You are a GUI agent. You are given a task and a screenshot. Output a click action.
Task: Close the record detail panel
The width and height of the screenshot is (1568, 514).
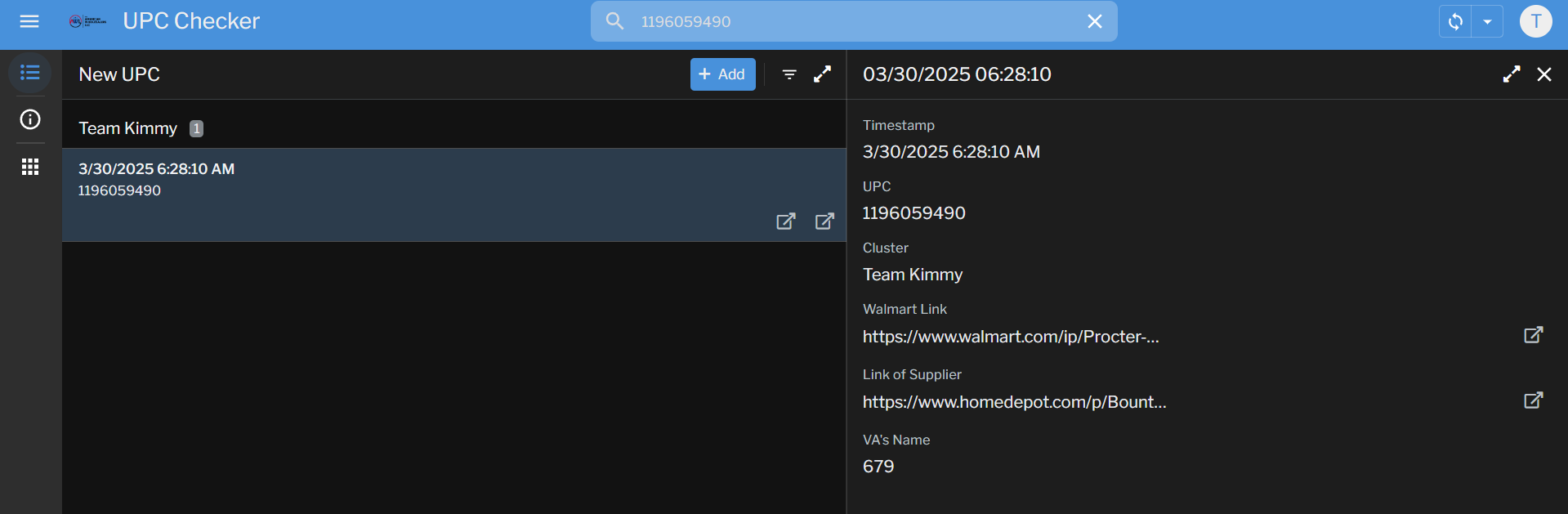coord(1544,74)
